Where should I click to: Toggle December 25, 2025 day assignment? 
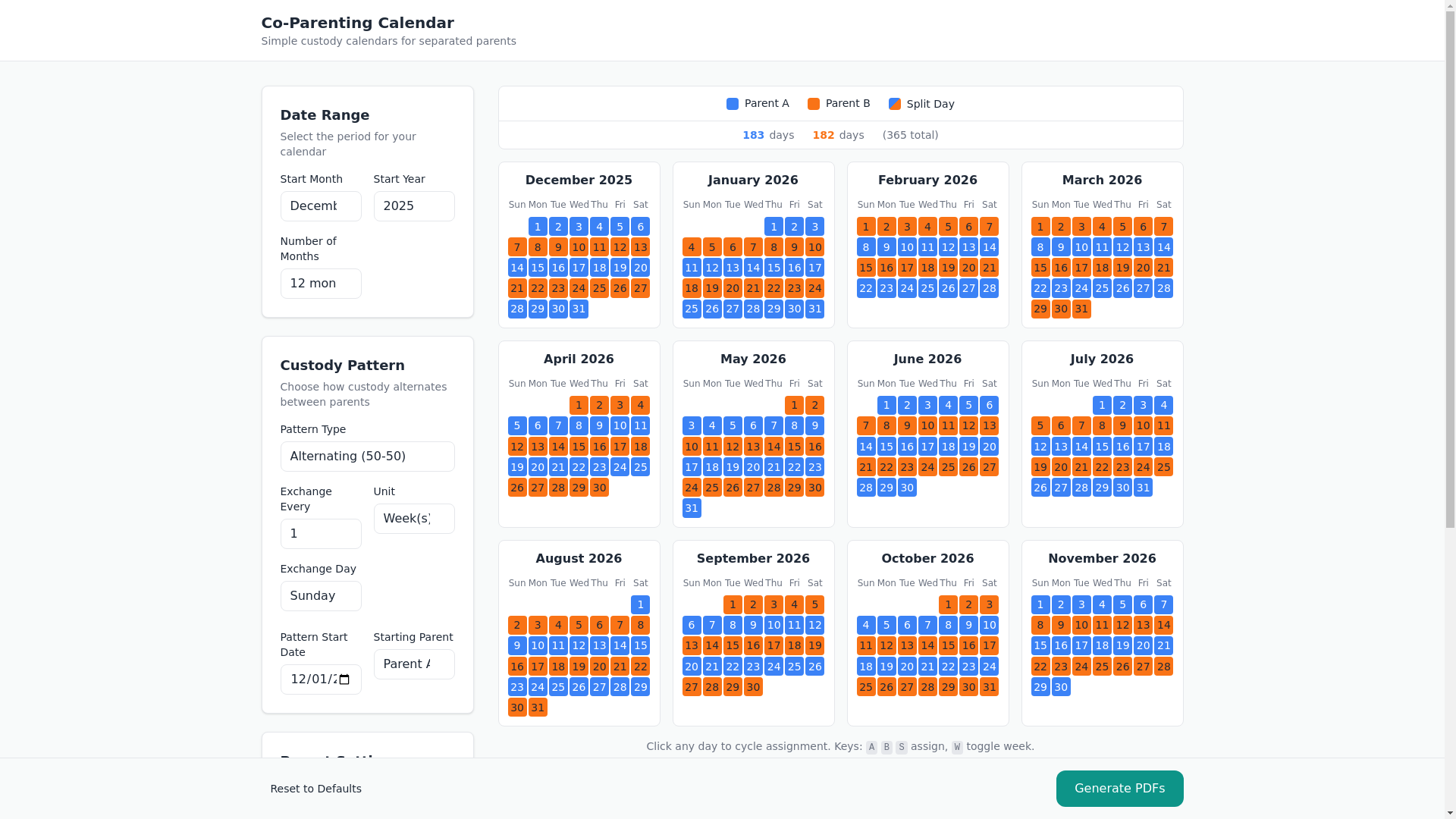click(599, 288)
